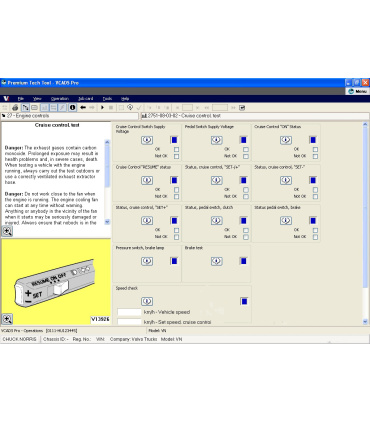Viewport: 370px width, 423px height.
Task: Click the black back arrow in toolbar
Action: pos(83,108)
